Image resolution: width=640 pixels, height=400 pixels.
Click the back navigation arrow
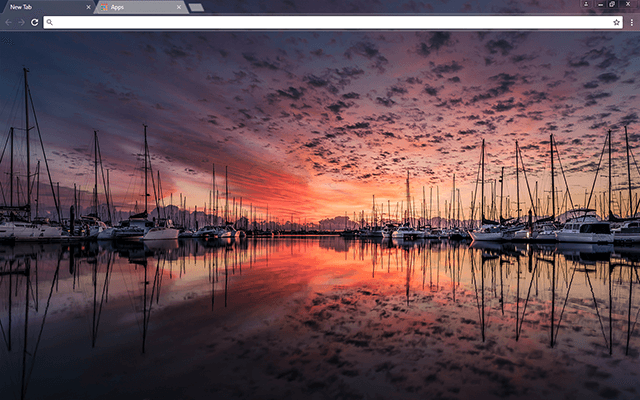(8, 21)
